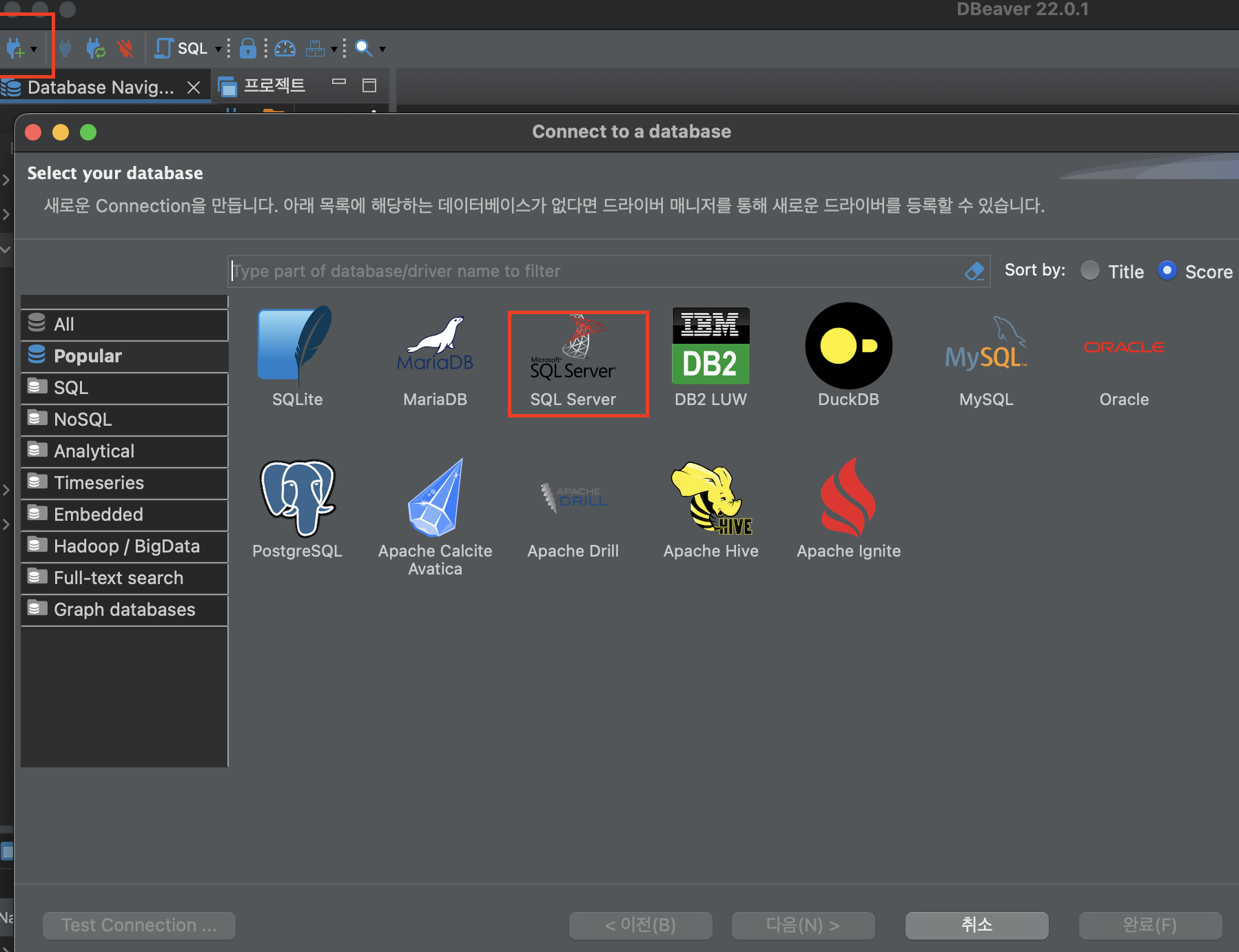
Task: Select the SQL category
Action: tap(125, 387)
